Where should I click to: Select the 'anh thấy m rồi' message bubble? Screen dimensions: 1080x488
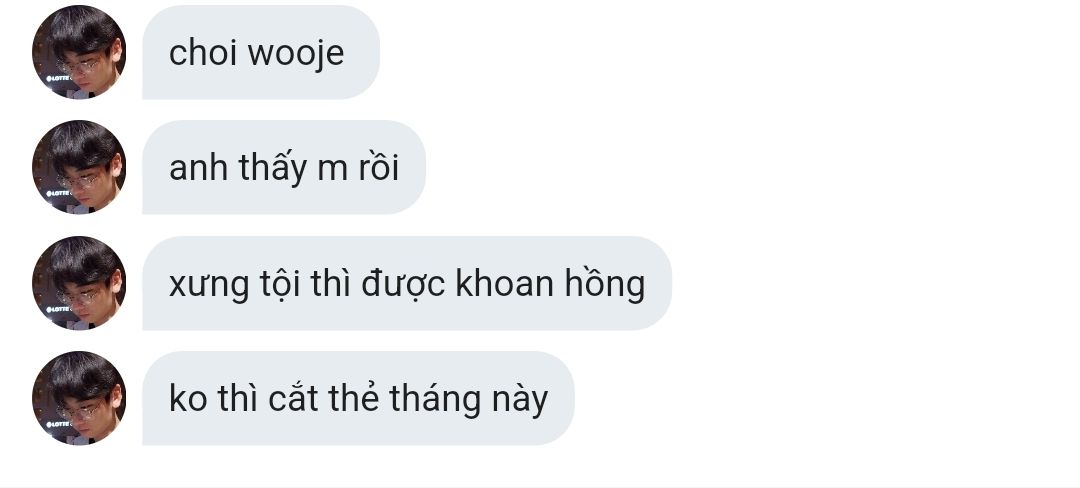coord(284,167)
